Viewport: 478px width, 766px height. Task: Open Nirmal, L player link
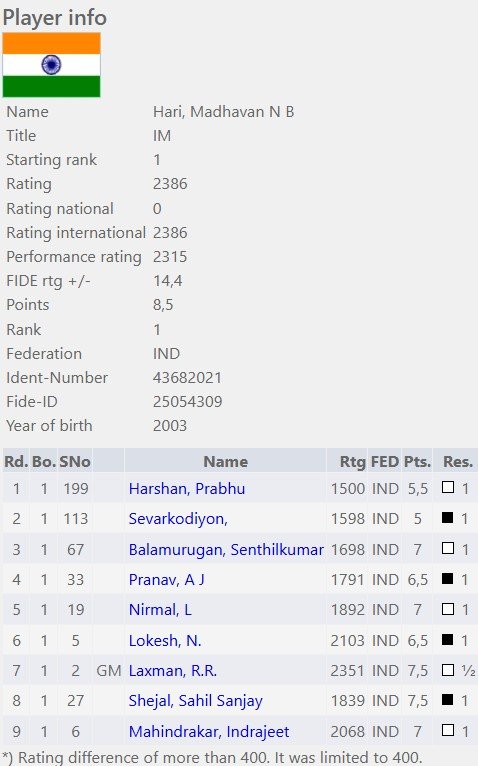[160, 610]
